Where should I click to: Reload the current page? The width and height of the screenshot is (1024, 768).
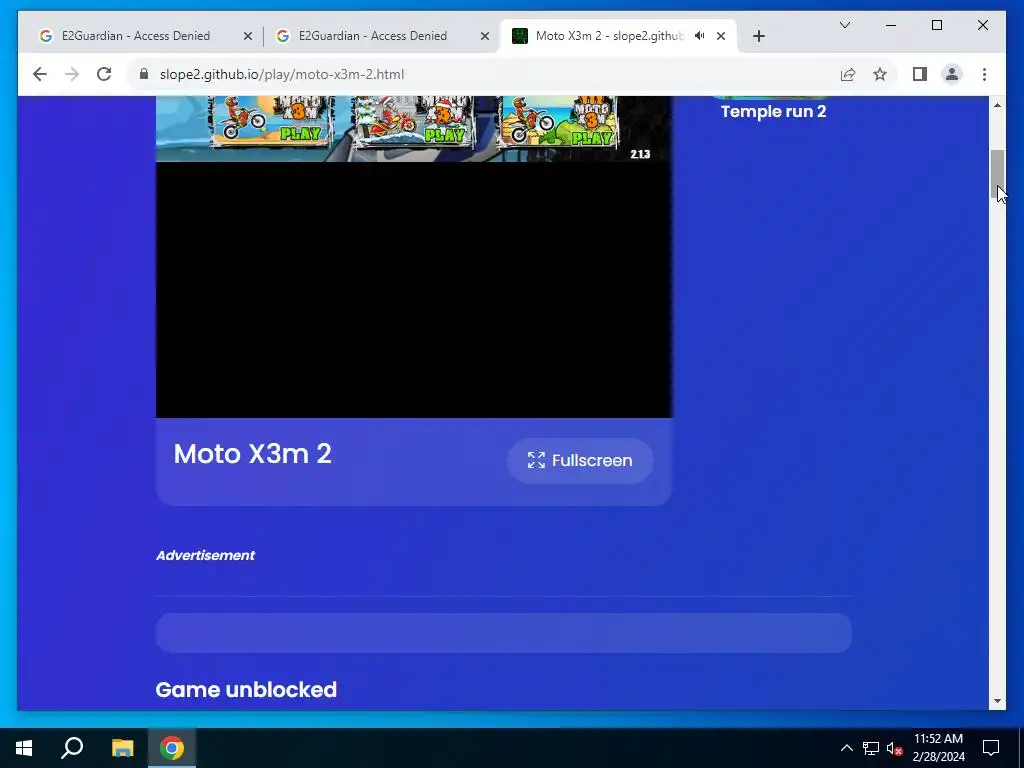[104, 74]
